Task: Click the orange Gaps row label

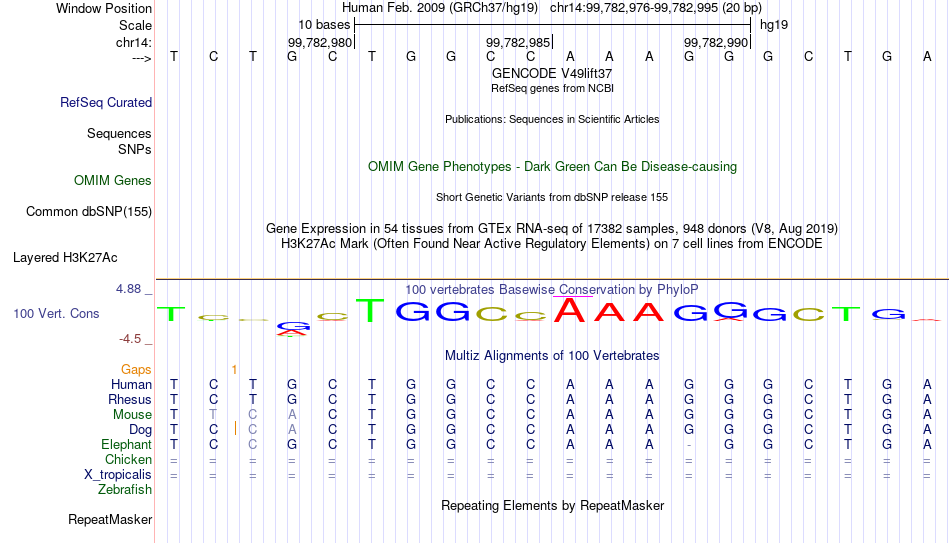Action: point(136,370)
